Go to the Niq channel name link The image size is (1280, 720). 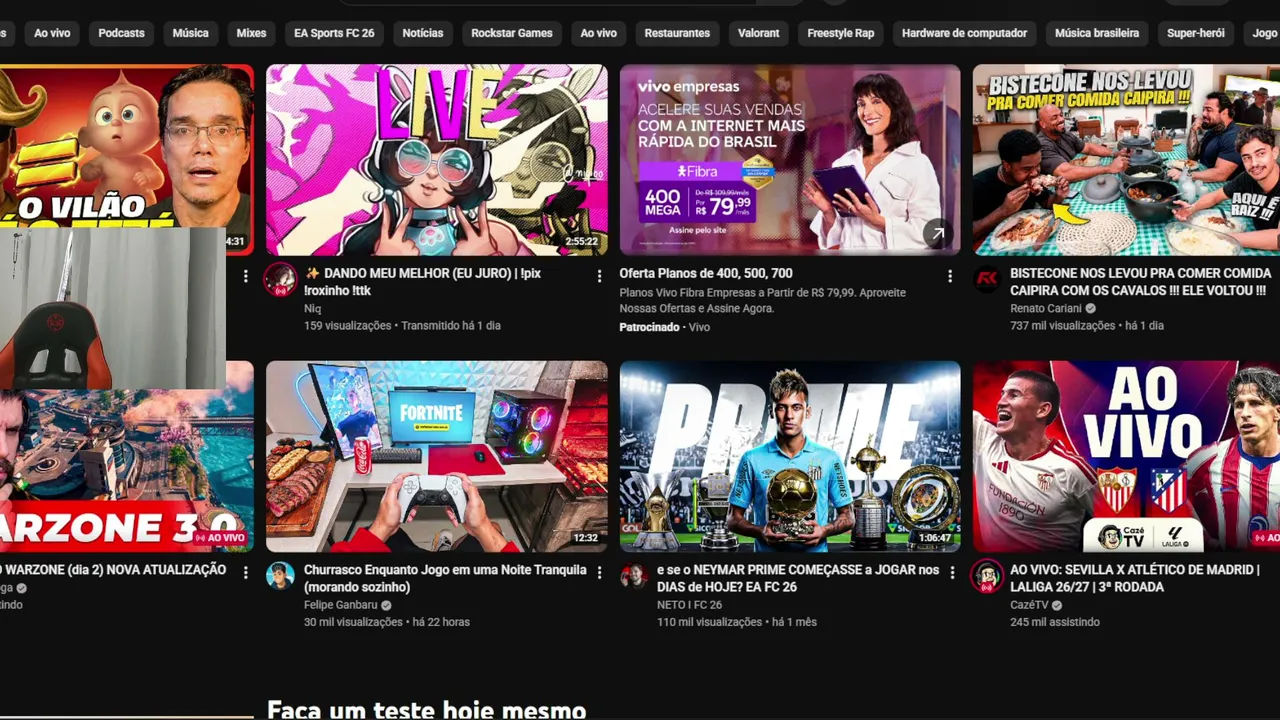[313, 309]
